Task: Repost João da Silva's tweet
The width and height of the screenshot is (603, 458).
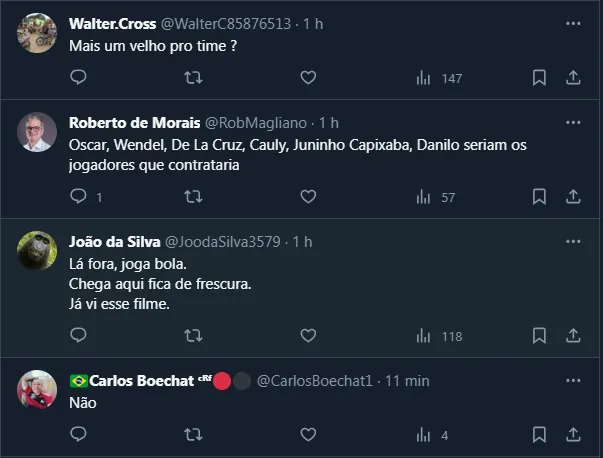Action: [194, 337]
